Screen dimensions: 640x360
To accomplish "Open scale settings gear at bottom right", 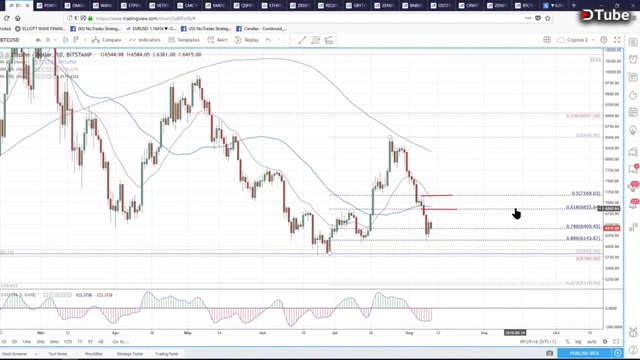I will [605, 342].
